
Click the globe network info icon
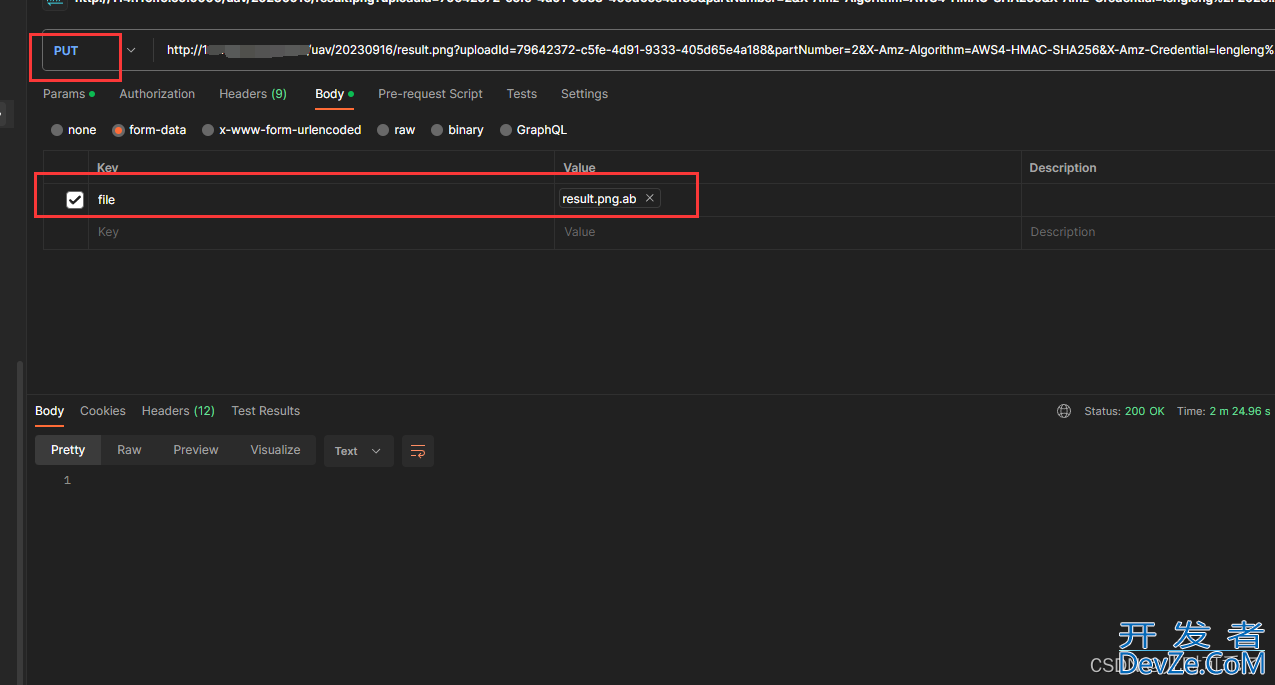pyautogui.click(x=1064, y=411)
